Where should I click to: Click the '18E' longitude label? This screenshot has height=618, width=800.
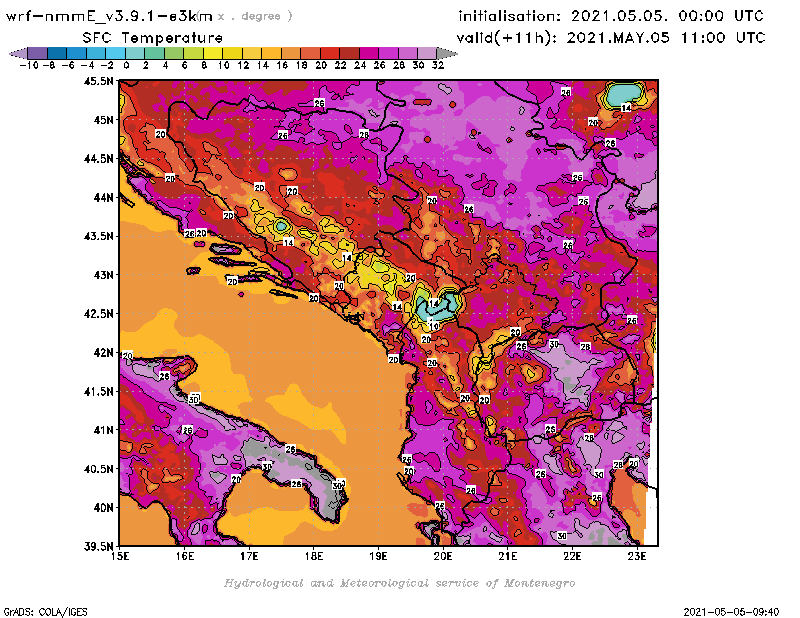pos(314,556)
